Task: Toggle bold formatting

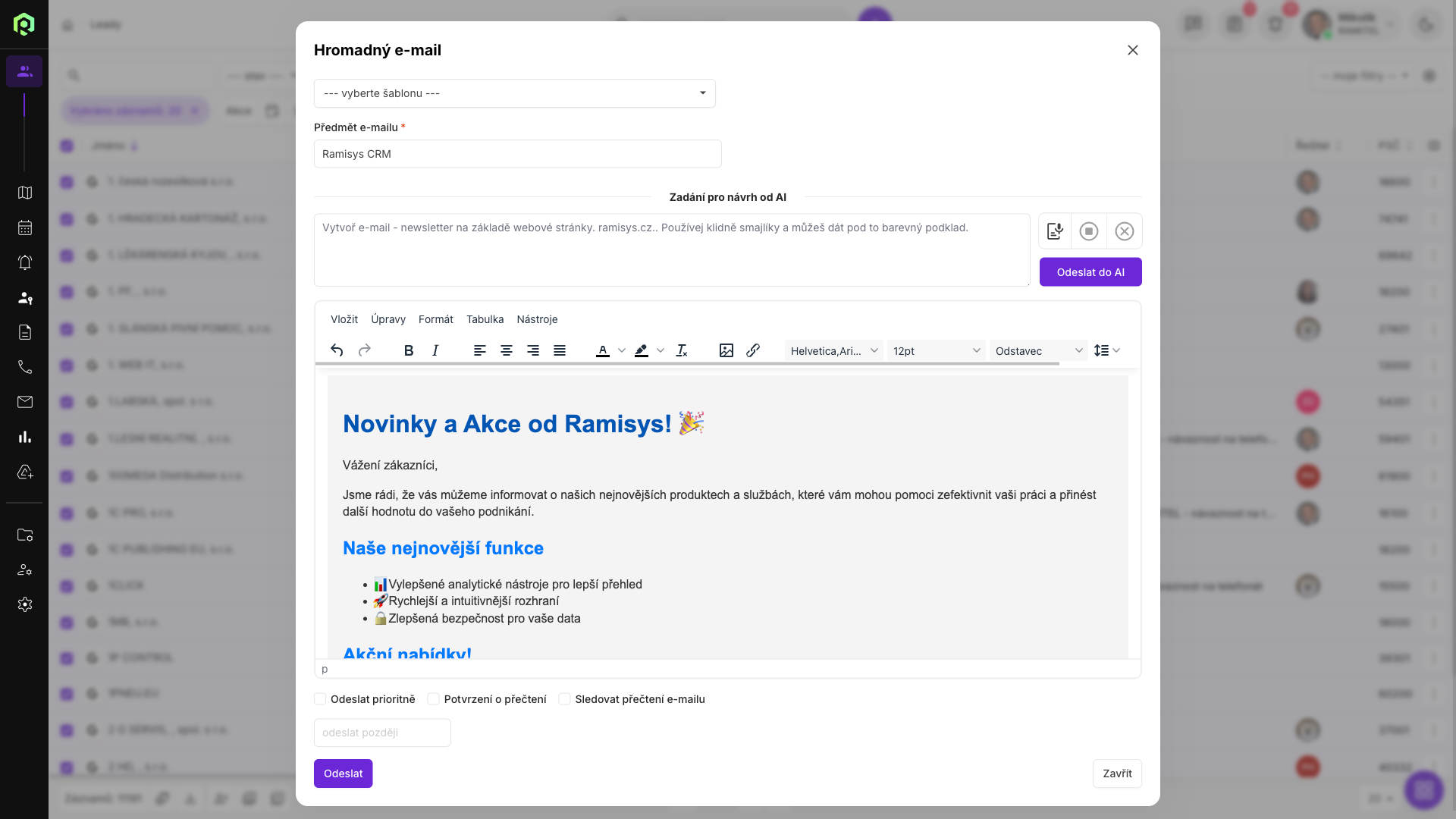Action: [409, 350]
